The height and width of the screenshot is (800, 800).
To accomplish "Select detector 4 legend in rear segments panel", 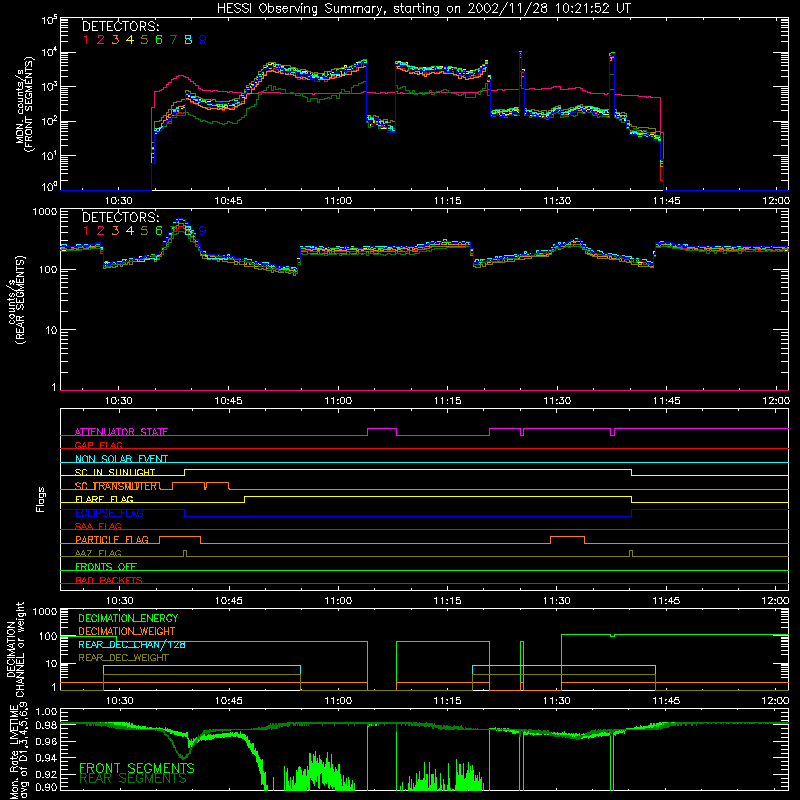I will click(130, 231).
